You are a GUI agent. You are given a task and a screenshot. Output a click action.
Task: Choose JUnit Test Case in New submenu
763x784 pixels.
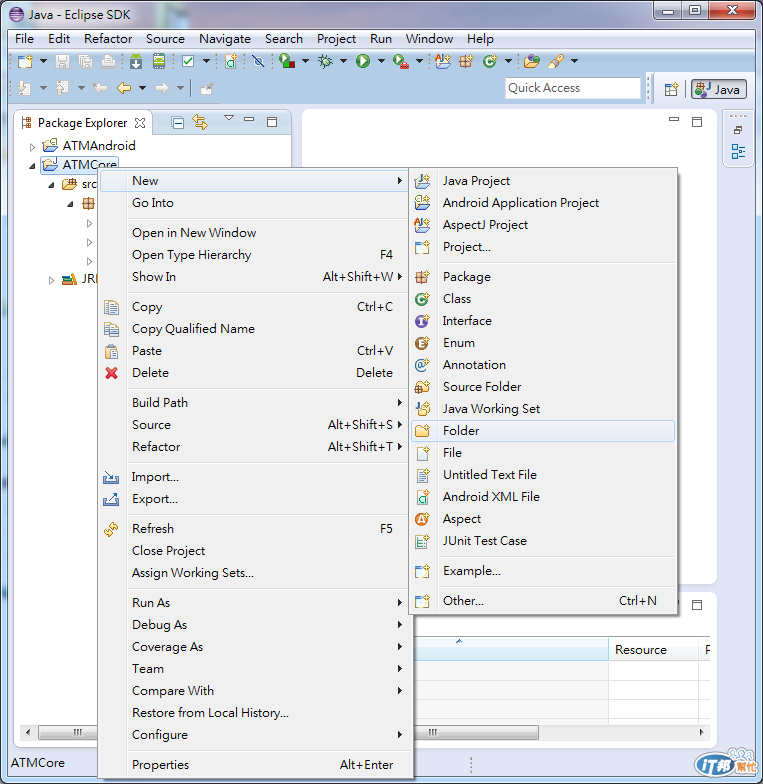542,540
